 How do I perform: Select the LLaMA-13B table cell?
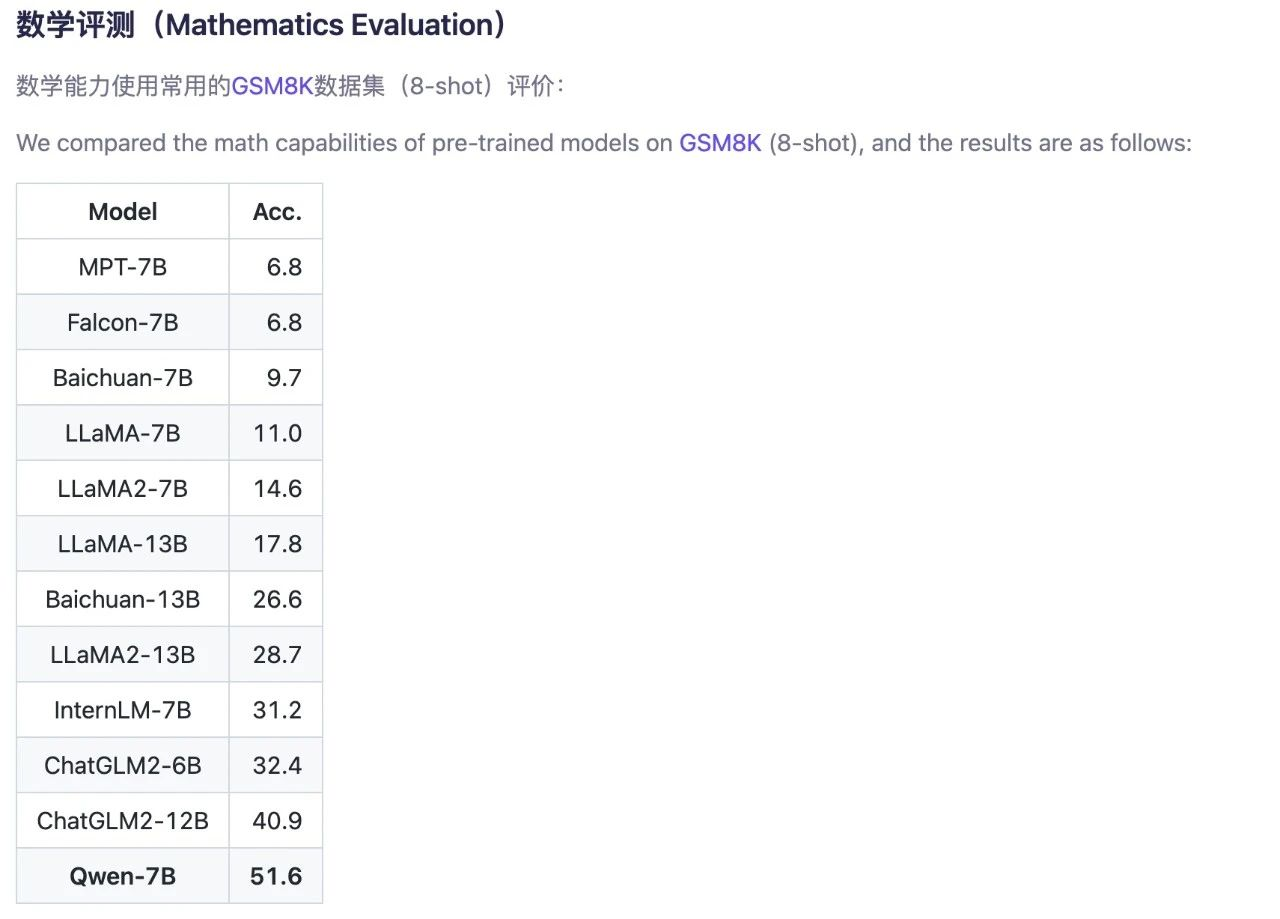123,544
